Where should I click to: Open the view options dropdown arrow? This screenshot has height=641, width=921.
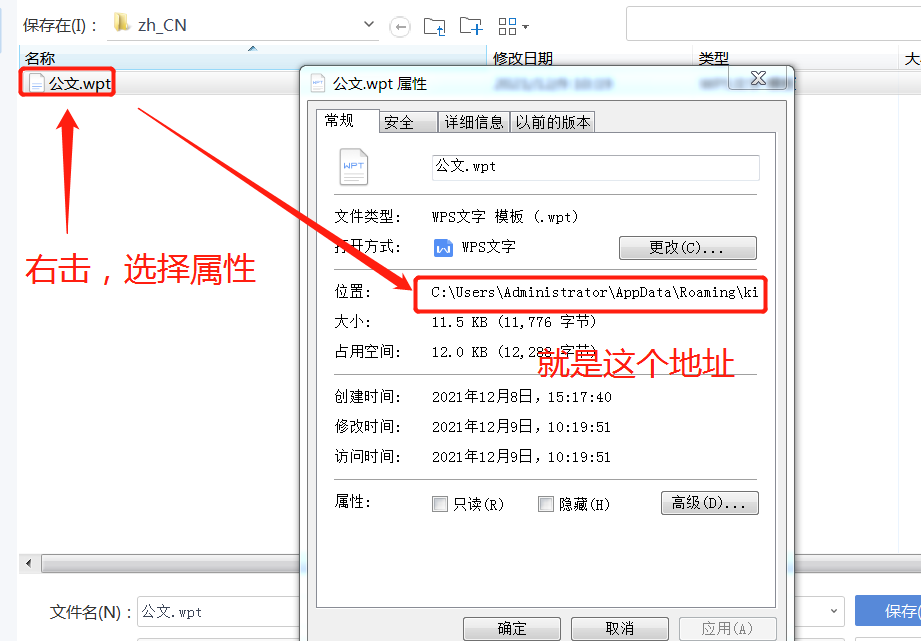[526, 27]
